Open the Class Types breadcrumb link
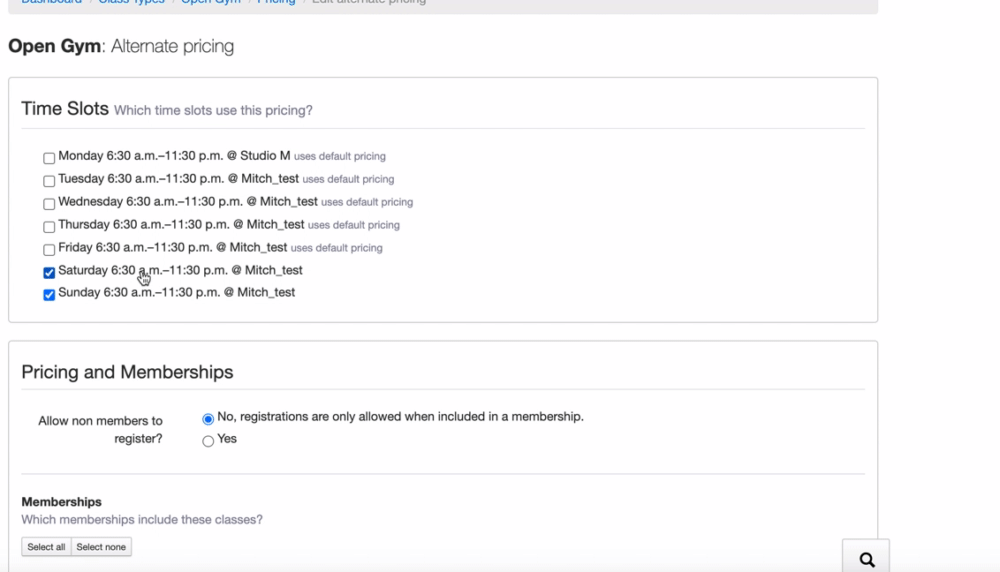 point(130,2)
